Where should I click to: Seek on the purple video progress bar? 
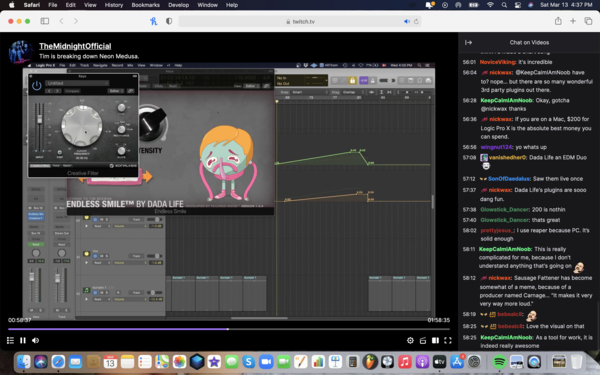[229, 329]
